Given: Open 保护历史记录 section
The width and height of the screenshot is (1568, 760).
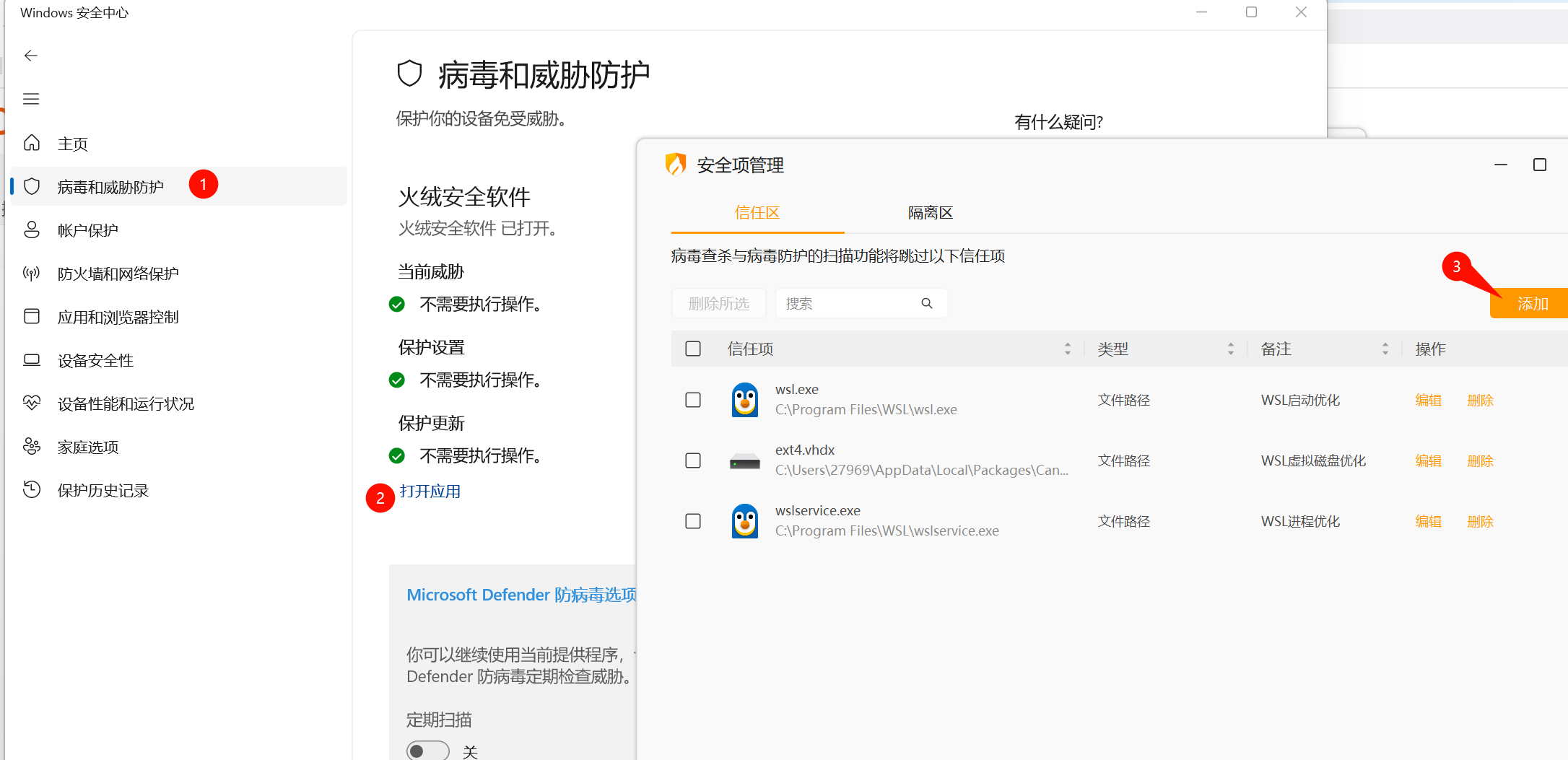Looking at the screenshot, I should pos(179,490).
